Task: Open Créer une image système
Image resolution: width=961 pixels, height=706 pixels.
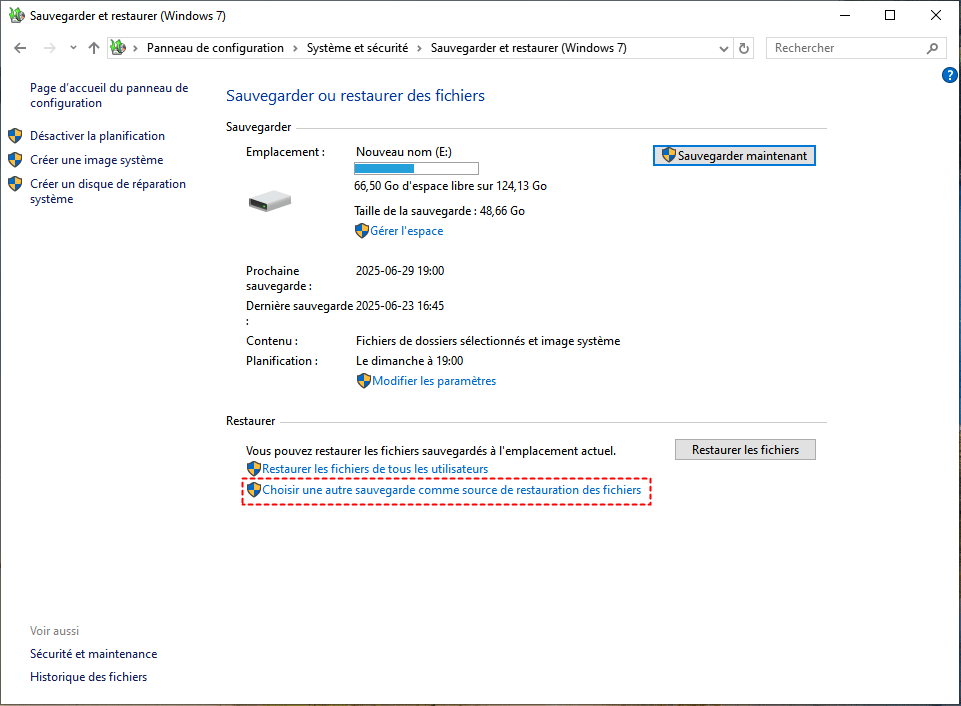Action: (97, 160)
